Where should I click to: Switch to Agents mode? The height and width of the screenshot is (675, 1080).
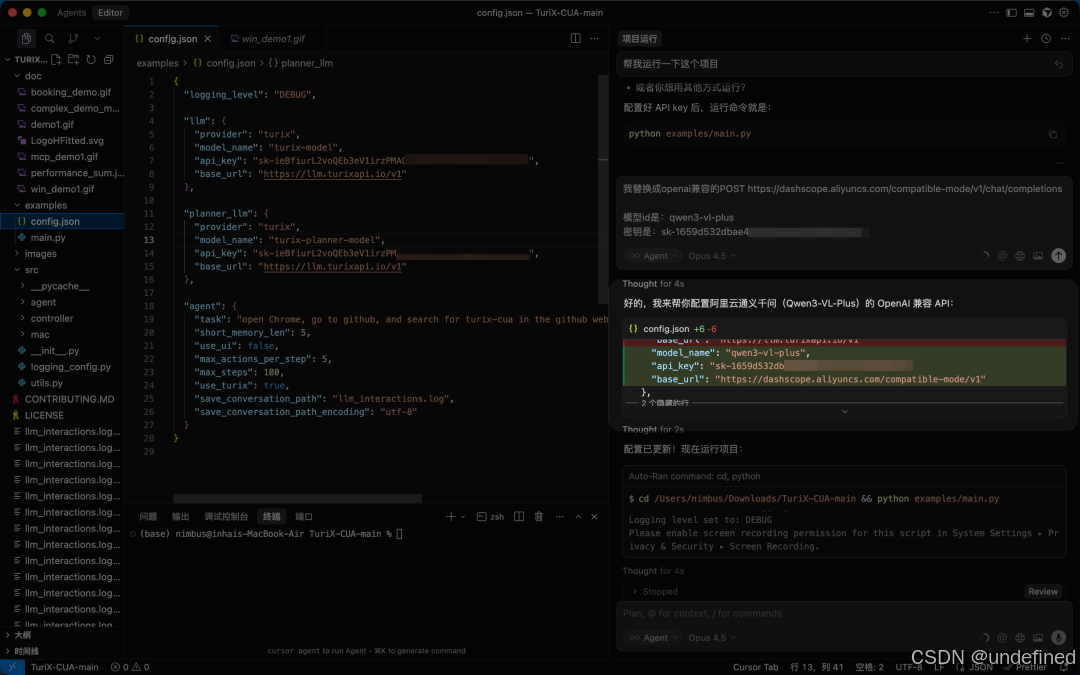tap(72, 12)
